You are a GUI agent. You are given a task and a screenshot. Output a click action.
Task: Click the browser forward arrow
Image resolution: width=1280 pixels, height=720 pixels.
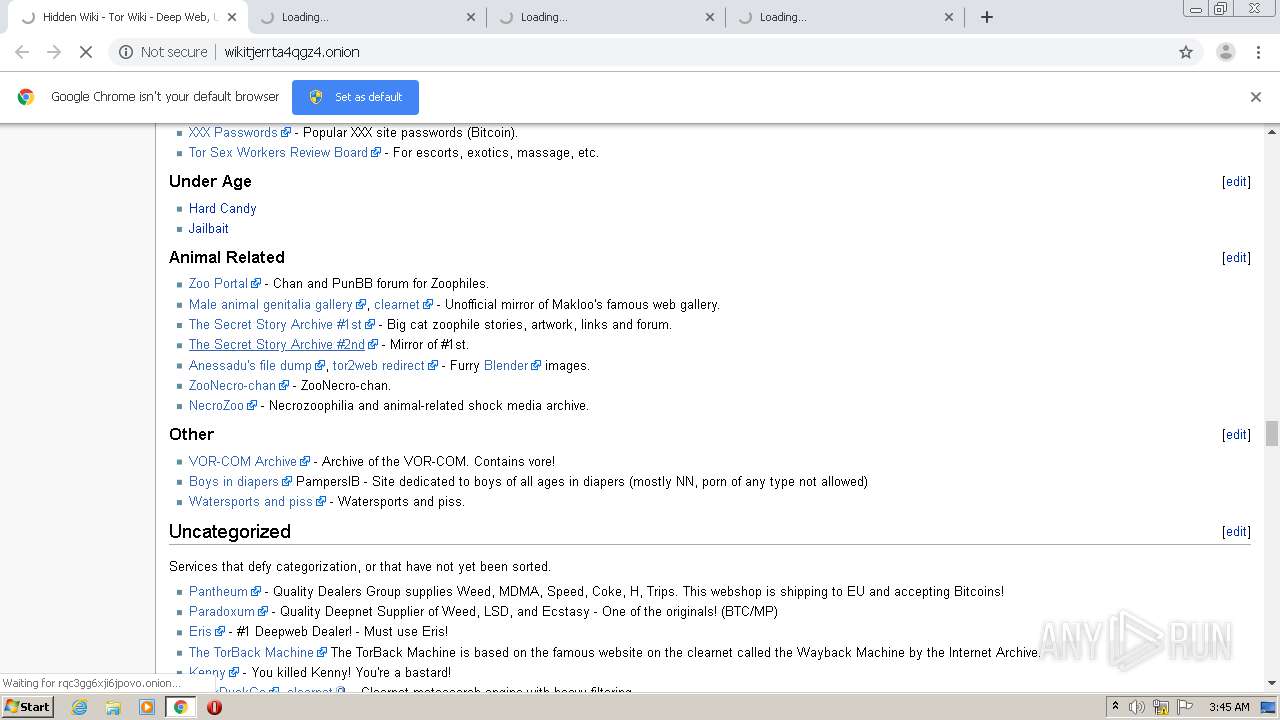point(54,52)
